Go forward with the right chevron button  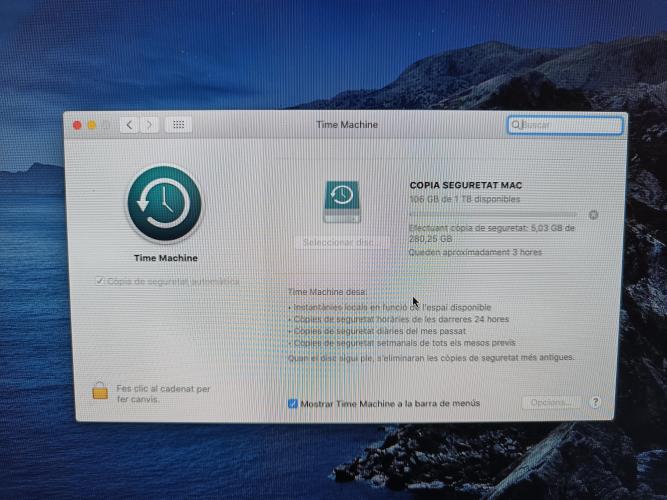click(149, 125)
